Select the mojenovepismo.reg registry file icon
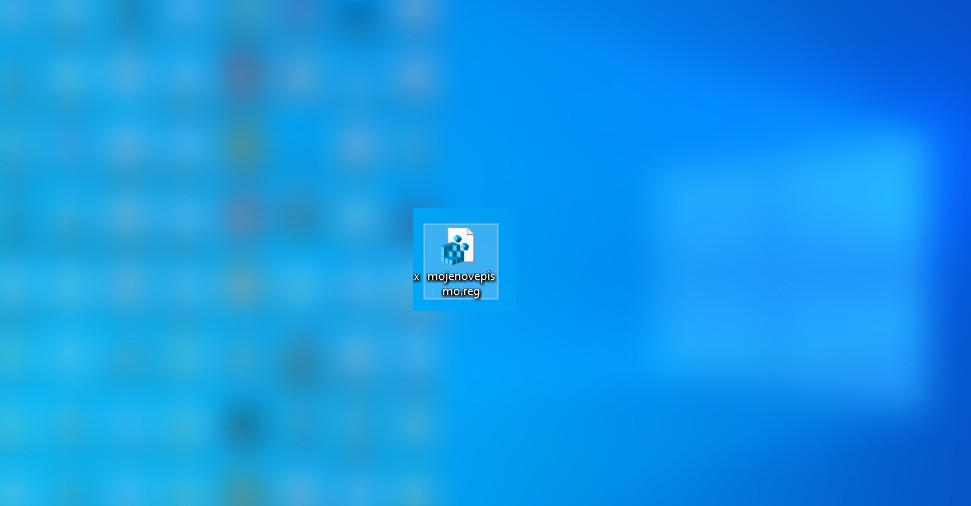Image resolution: width=971 pixels, height=506 pixels. [x=458, y=246]
